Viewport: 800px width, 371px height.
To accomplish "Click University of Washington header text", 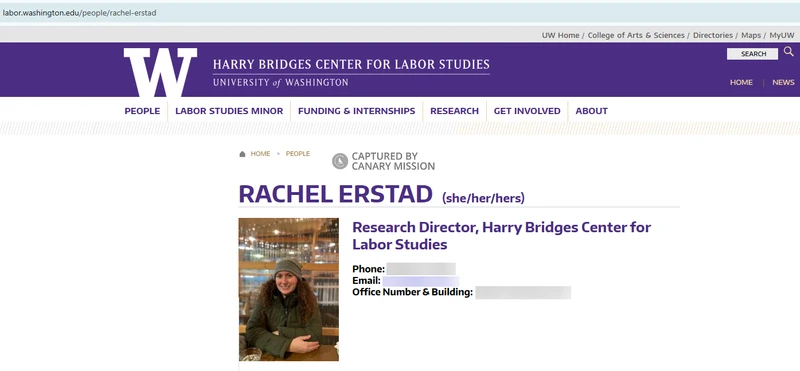I will 281,82.
